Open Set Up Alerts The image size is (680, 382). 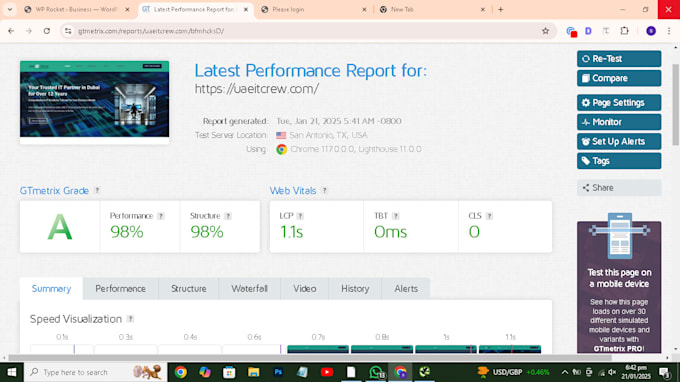click(619, 141)
